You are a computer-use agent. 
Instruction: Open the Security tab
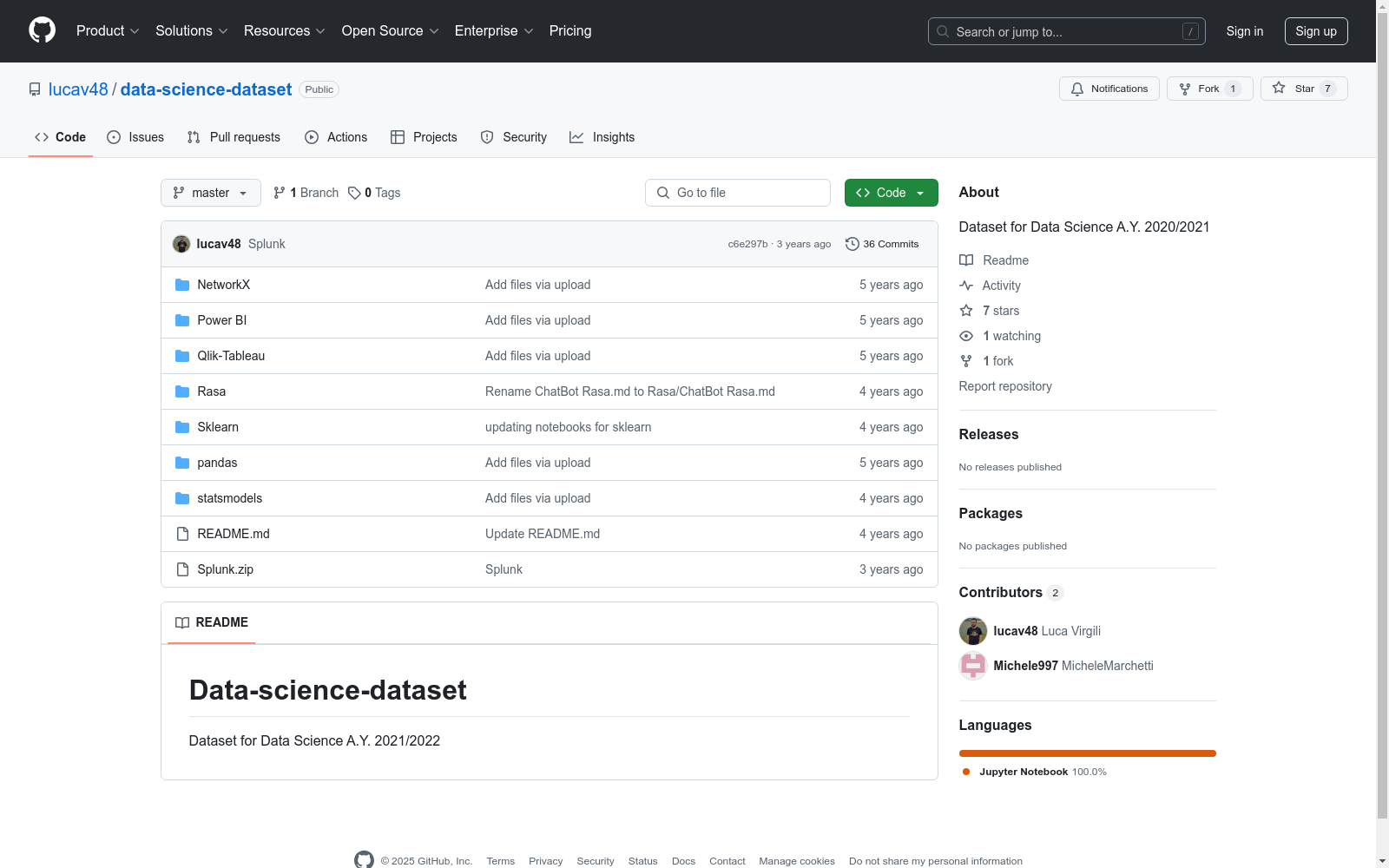pos(514,137)
